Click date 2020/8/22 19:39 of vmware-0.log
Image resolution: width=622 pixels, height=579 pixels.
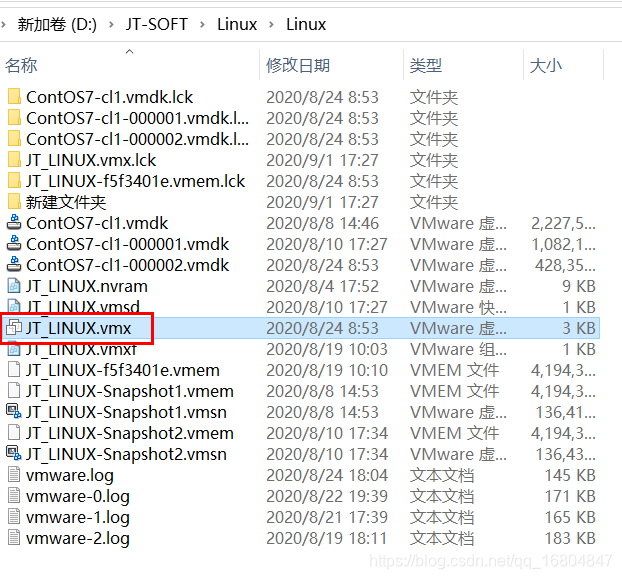coord(327,496)
